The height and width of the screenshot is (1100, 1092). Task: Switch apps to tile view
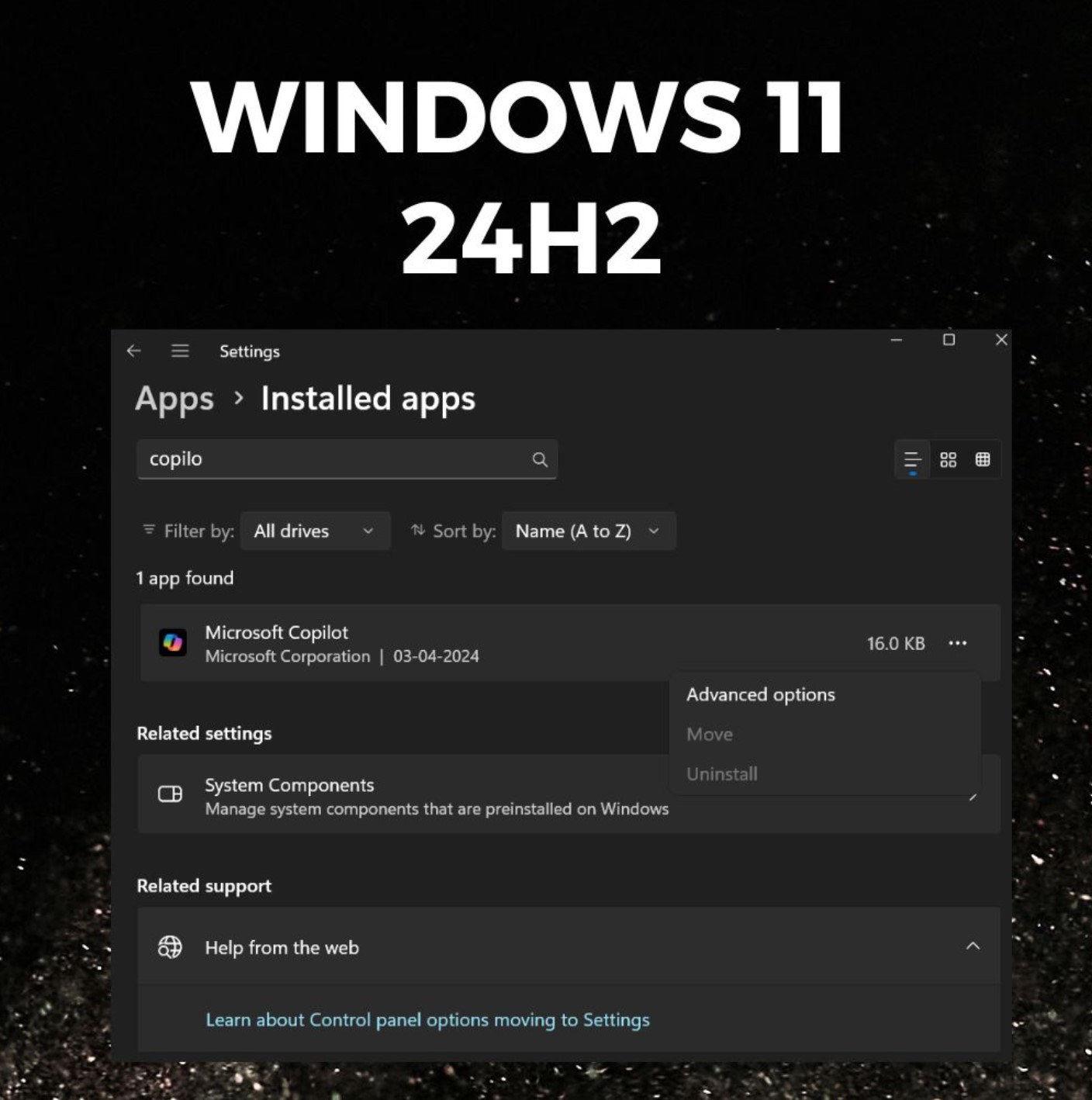[x=947, y=459]
